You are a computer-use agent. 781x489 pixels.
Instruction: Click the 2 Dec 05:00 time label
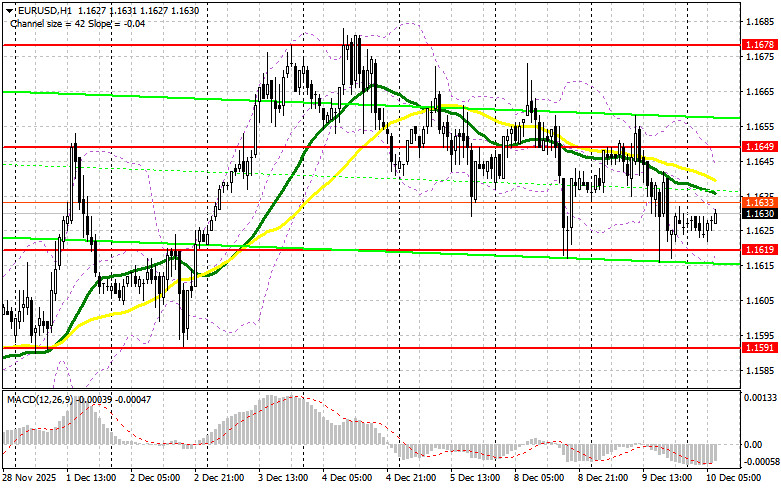tap(155, 478)
